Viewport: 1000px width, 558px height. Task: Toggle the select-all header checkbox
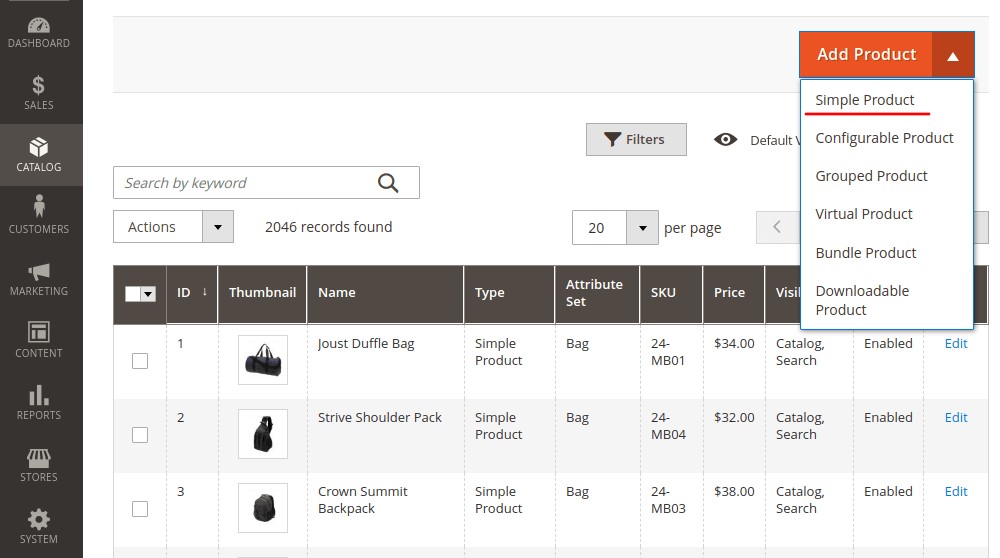click(x=133, y=294)
